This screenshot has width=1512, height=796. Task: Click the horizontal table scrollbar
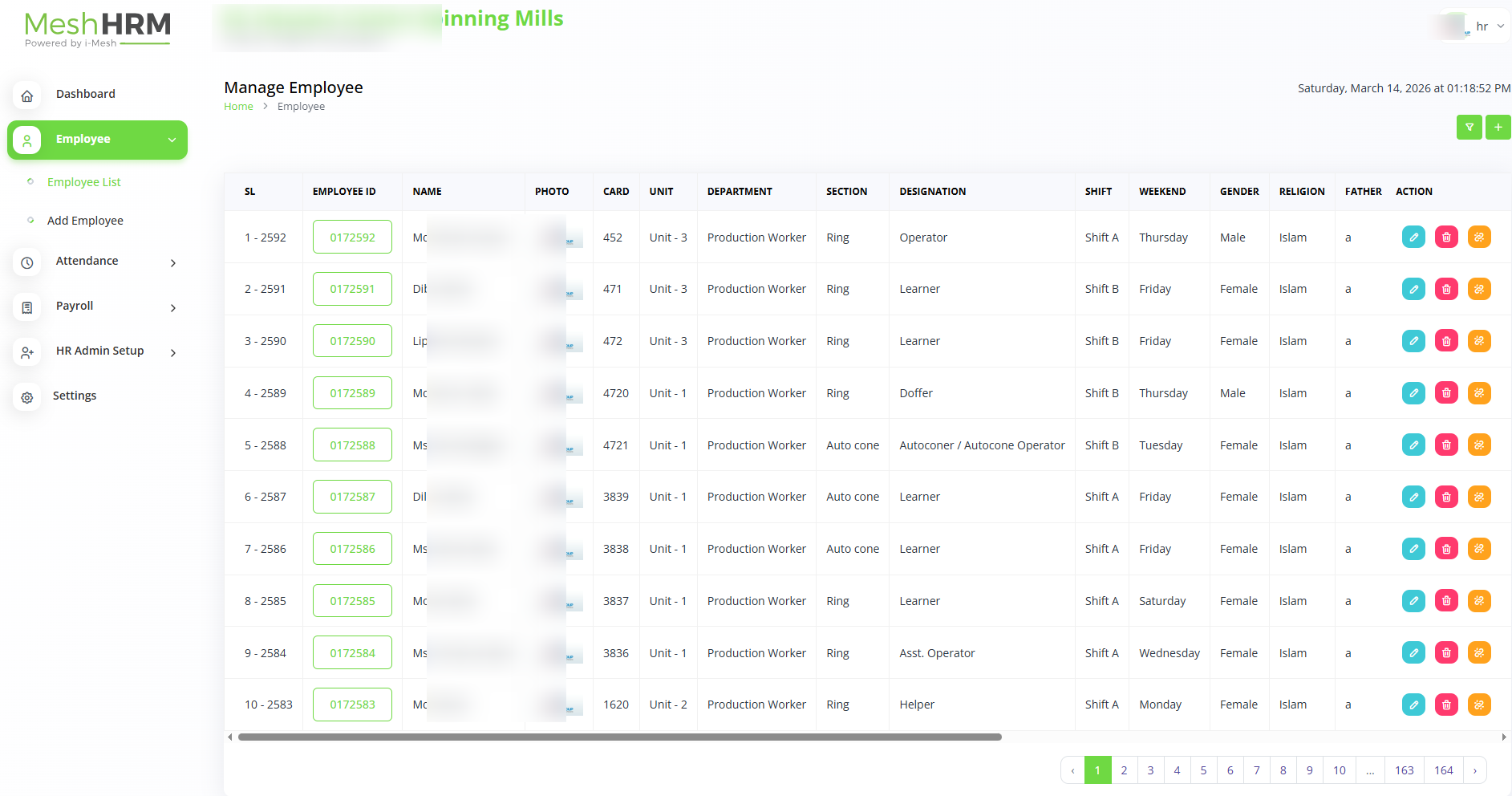click(x=619, y=737)
